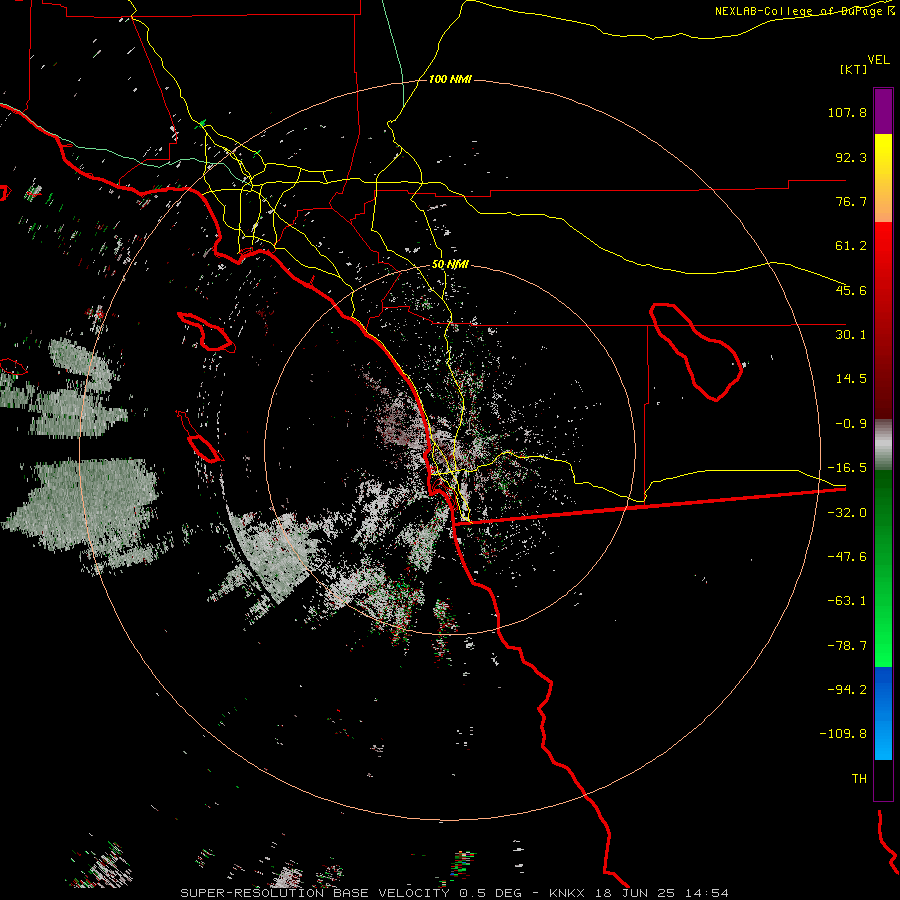Click the [KT] units label
Image resolution: width=900 pixels, height=900 pixels.
853,69
